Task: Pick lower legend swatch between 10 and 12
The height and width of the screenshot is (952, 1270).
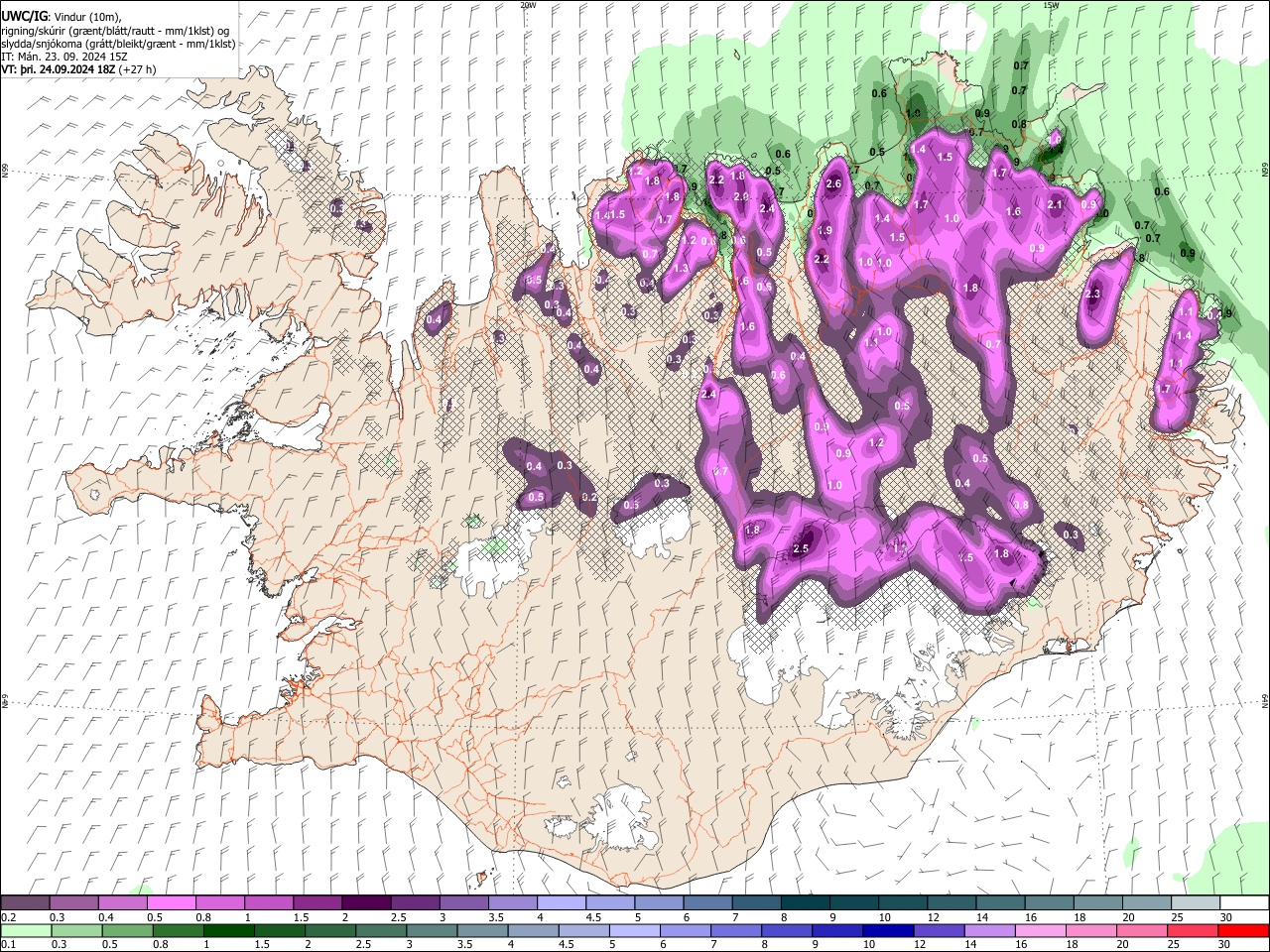Action: click(x=887, y=930)
